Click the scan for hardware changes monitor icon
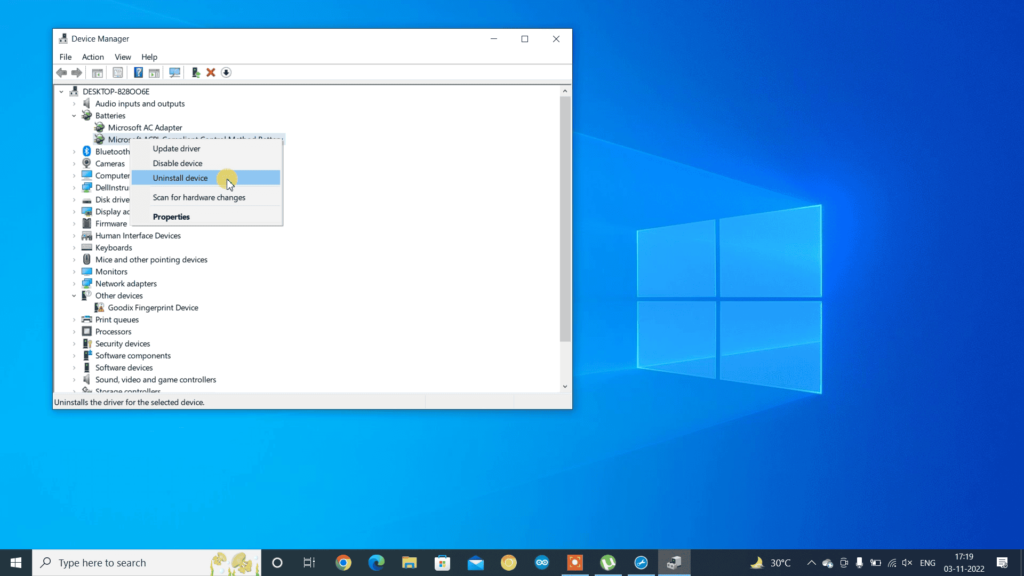The image size is (1024, 576). [x=174, y=72]
